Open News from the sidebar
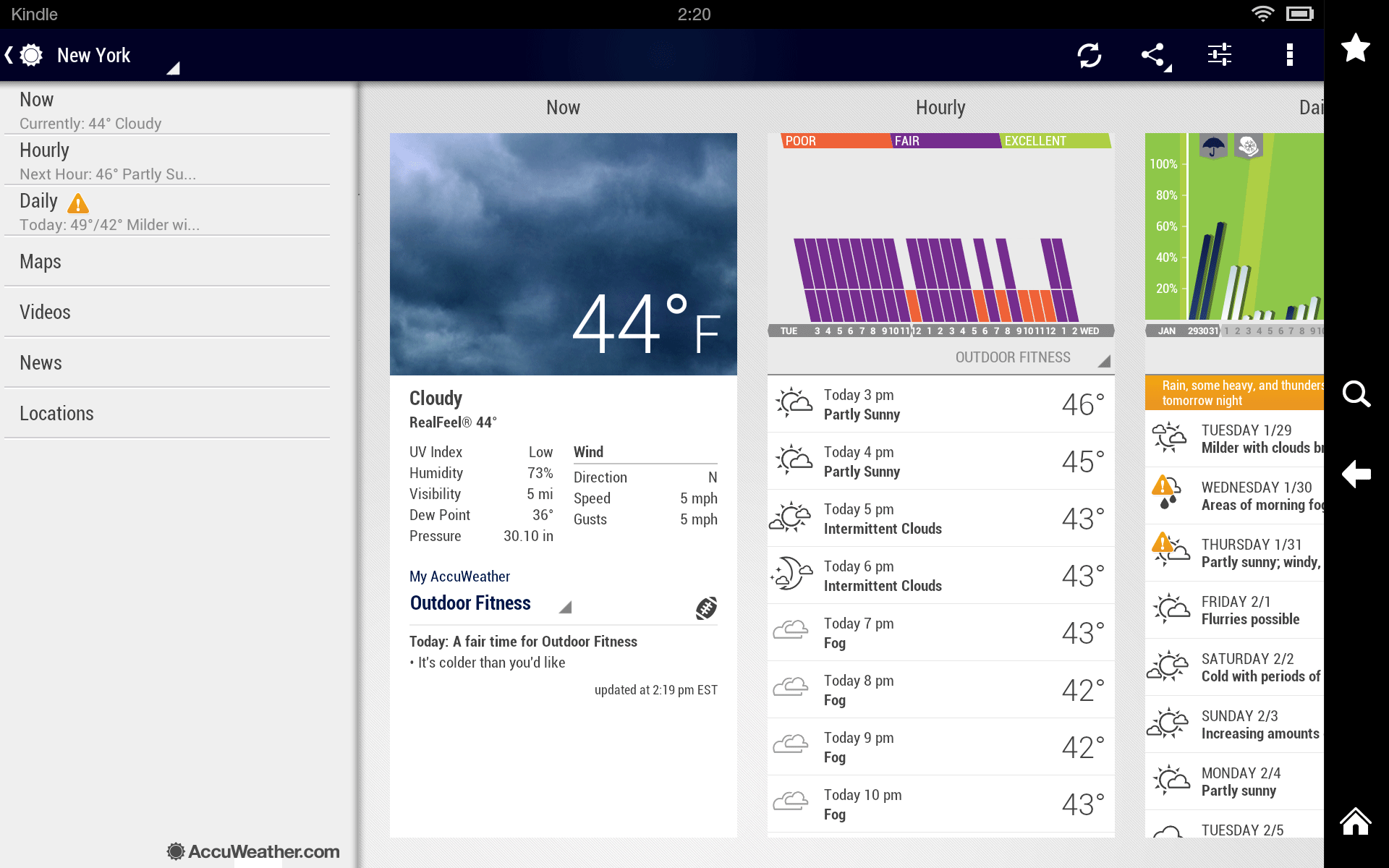 [167, 362]
